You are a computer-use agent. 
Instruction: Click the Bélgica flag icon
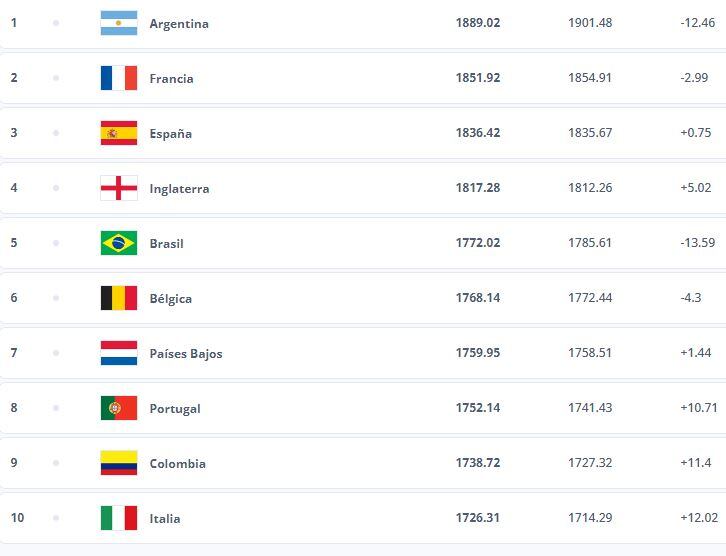[x=119, y=298]
